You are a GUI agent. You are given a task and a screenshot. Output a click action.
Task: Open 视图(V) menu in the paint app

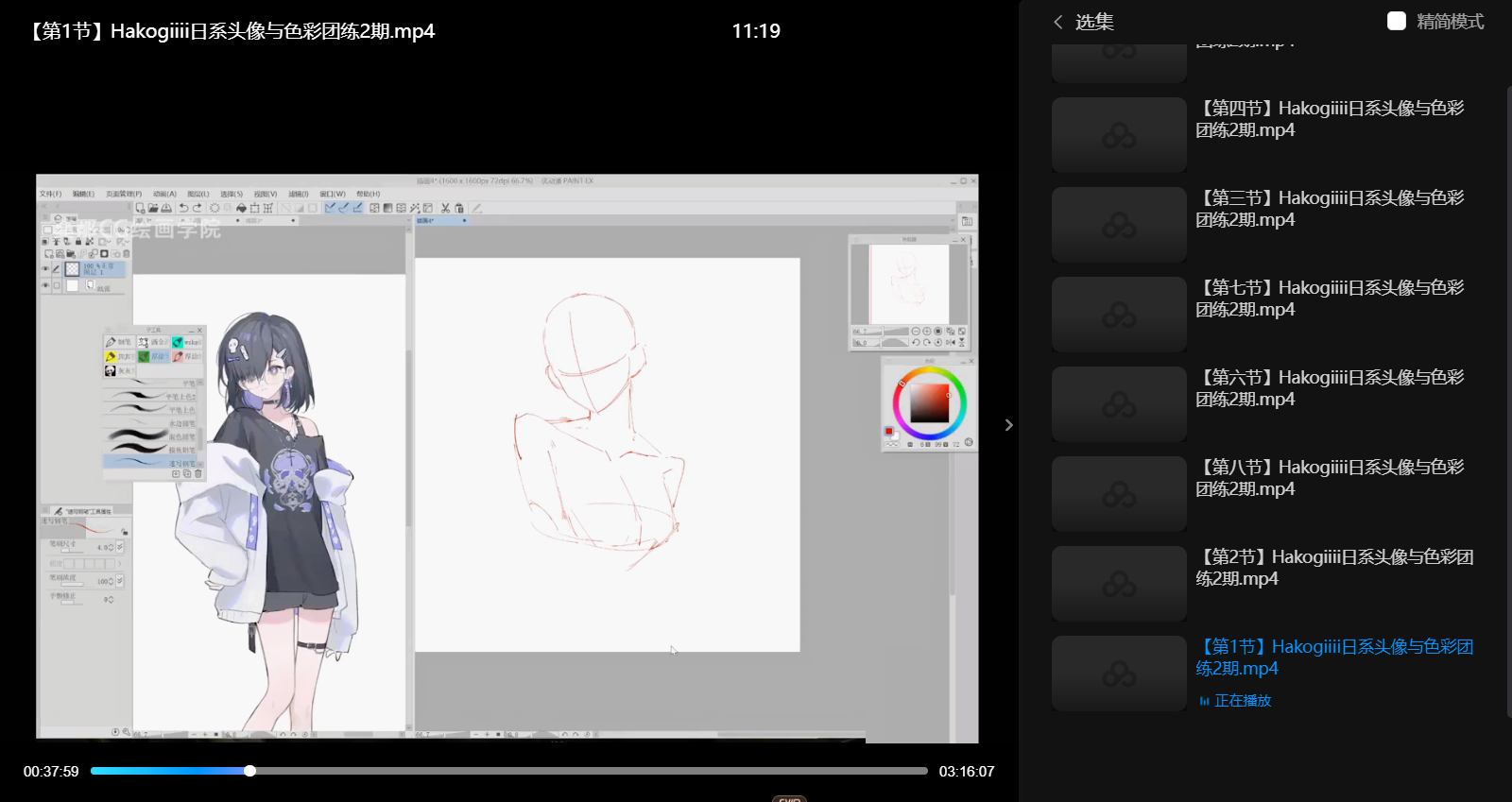click(x=266, y=194)
